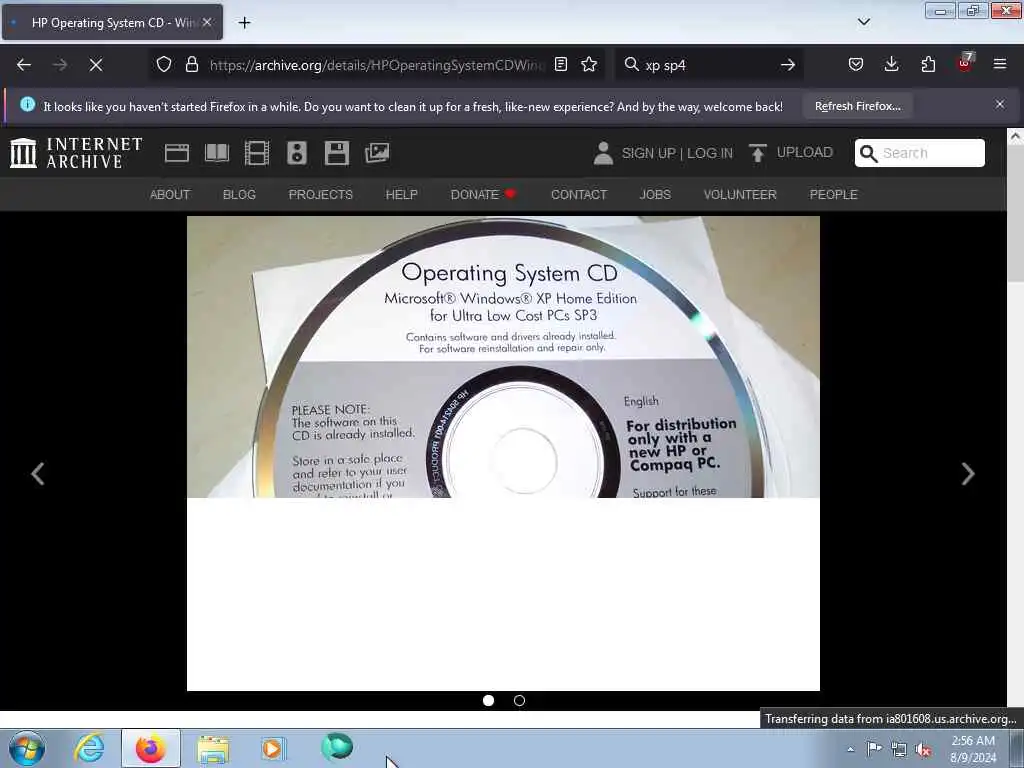Click Refresh Firefox button
The width and height of the screenshot is (1024, 768).
tap(857, 106)
